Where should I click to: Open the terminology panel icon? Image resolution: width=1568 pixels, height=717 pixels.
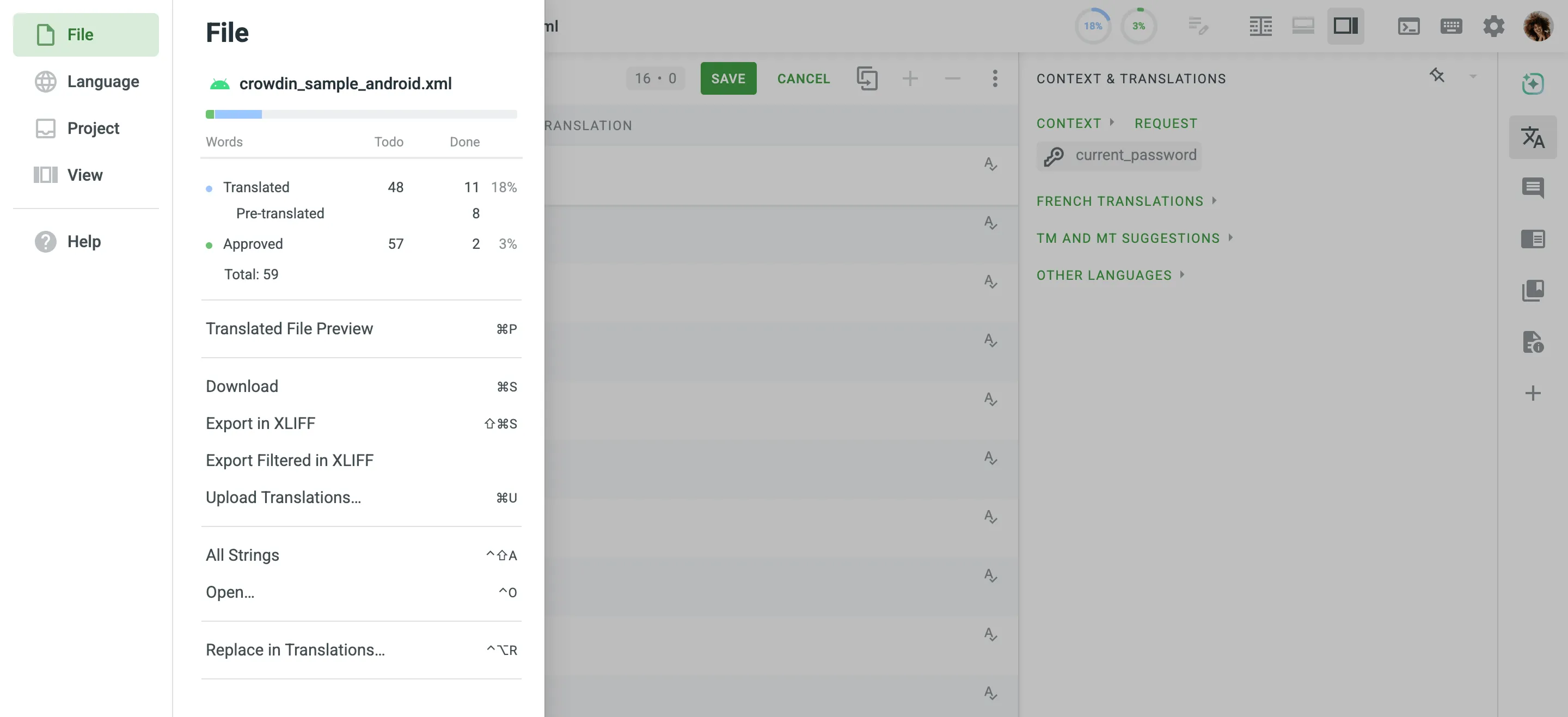[1532, 238]
